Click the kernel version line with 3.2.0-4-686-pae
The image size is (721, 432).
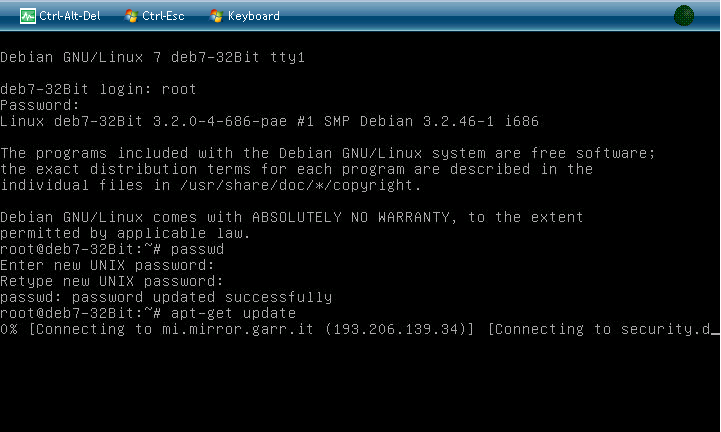click(269, 121)
